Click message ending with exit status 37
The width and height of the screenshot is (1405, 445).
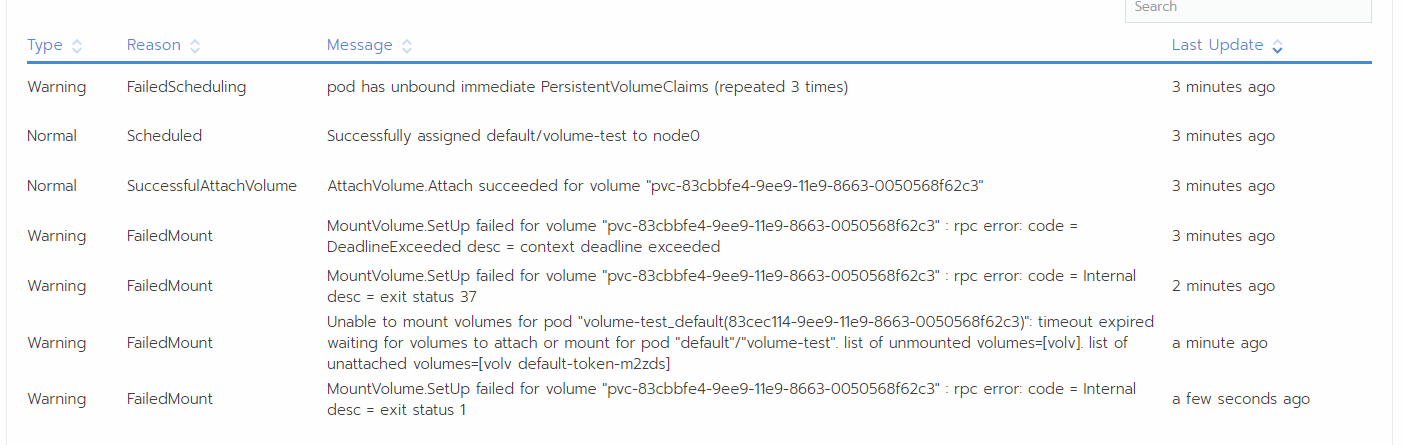pos(730,286)
